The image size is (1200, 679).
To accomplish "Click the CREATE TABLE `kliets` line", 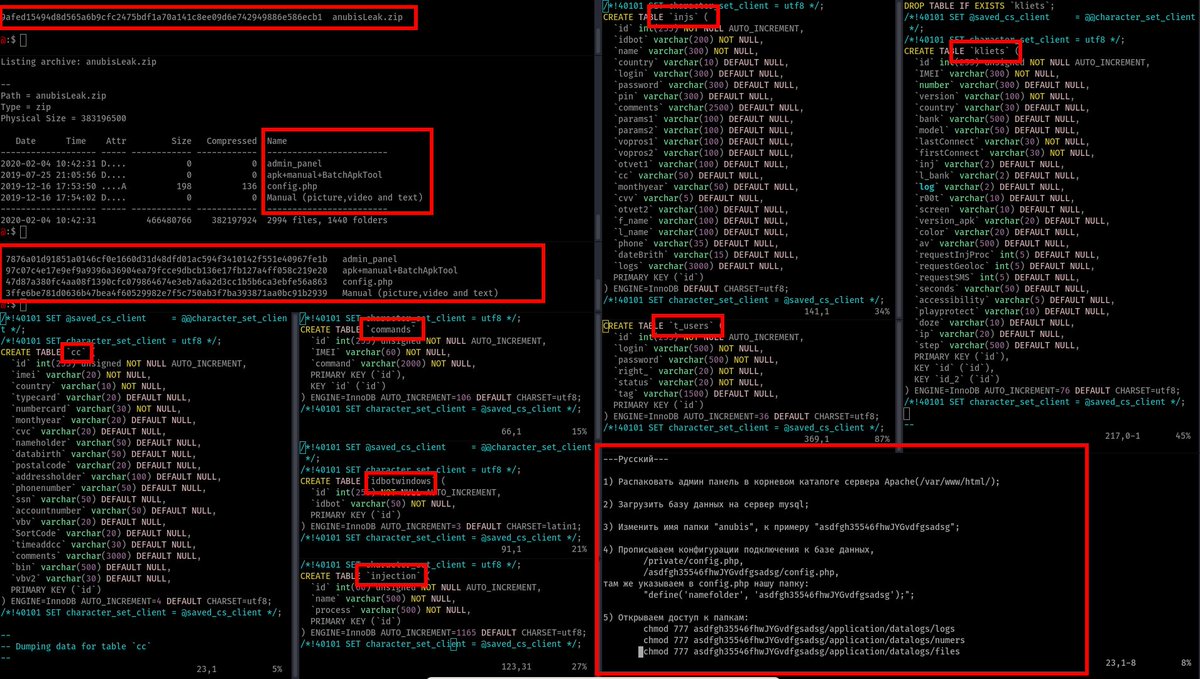I will (964, 51).
